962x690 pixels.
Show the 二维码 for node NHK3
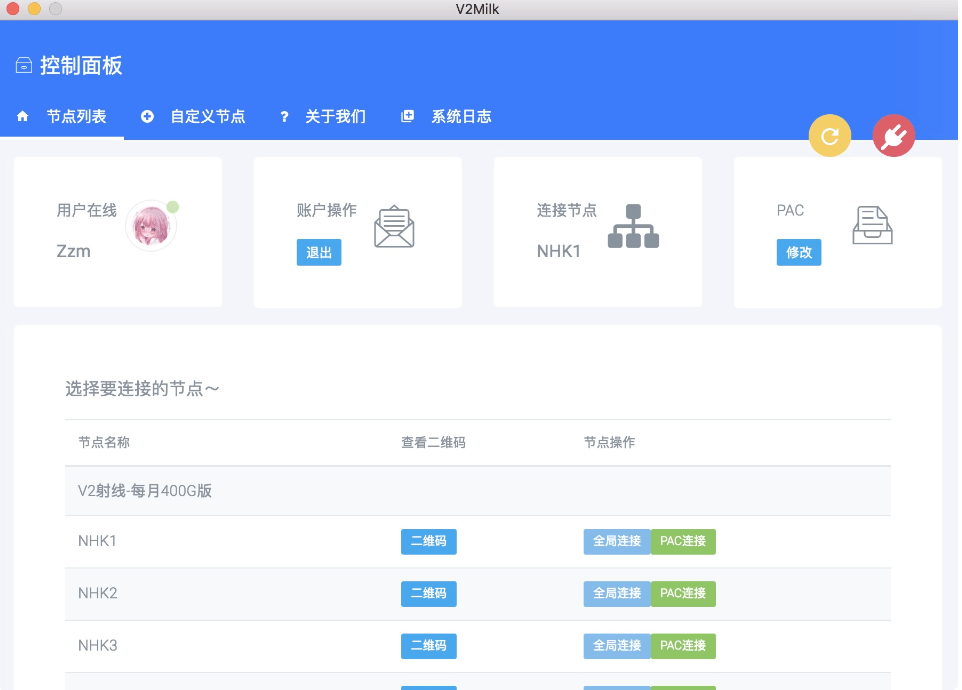click(429, 646)
